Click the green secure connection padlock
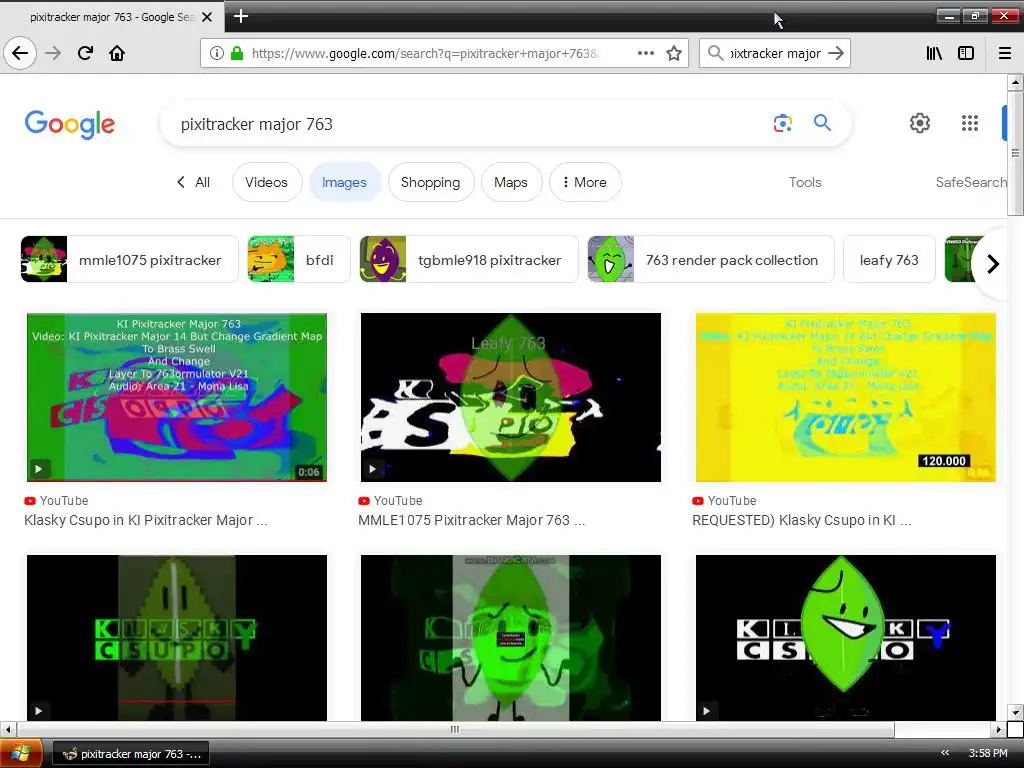 pos(236,53)
